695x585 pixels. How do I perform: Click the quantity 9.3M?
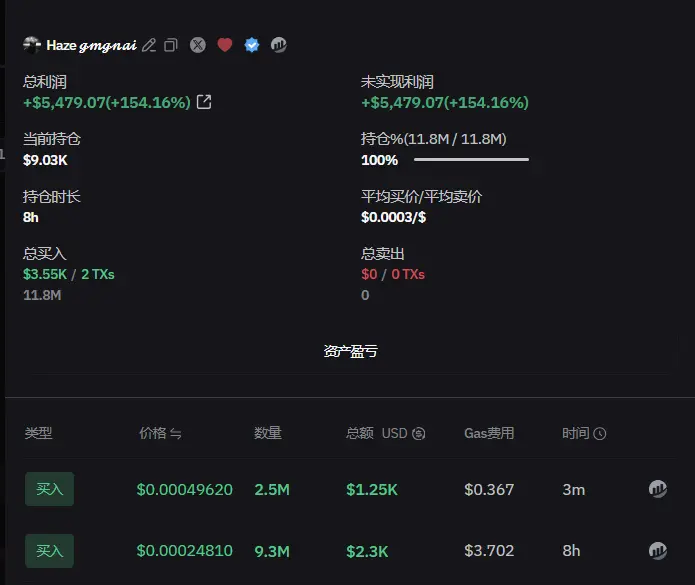click(x=272, y=551)
